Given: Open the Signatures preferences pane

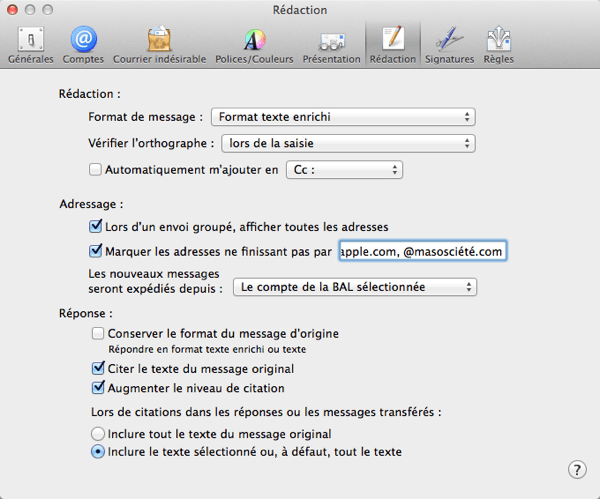Looking at the screenshot, I should [448, 45].
